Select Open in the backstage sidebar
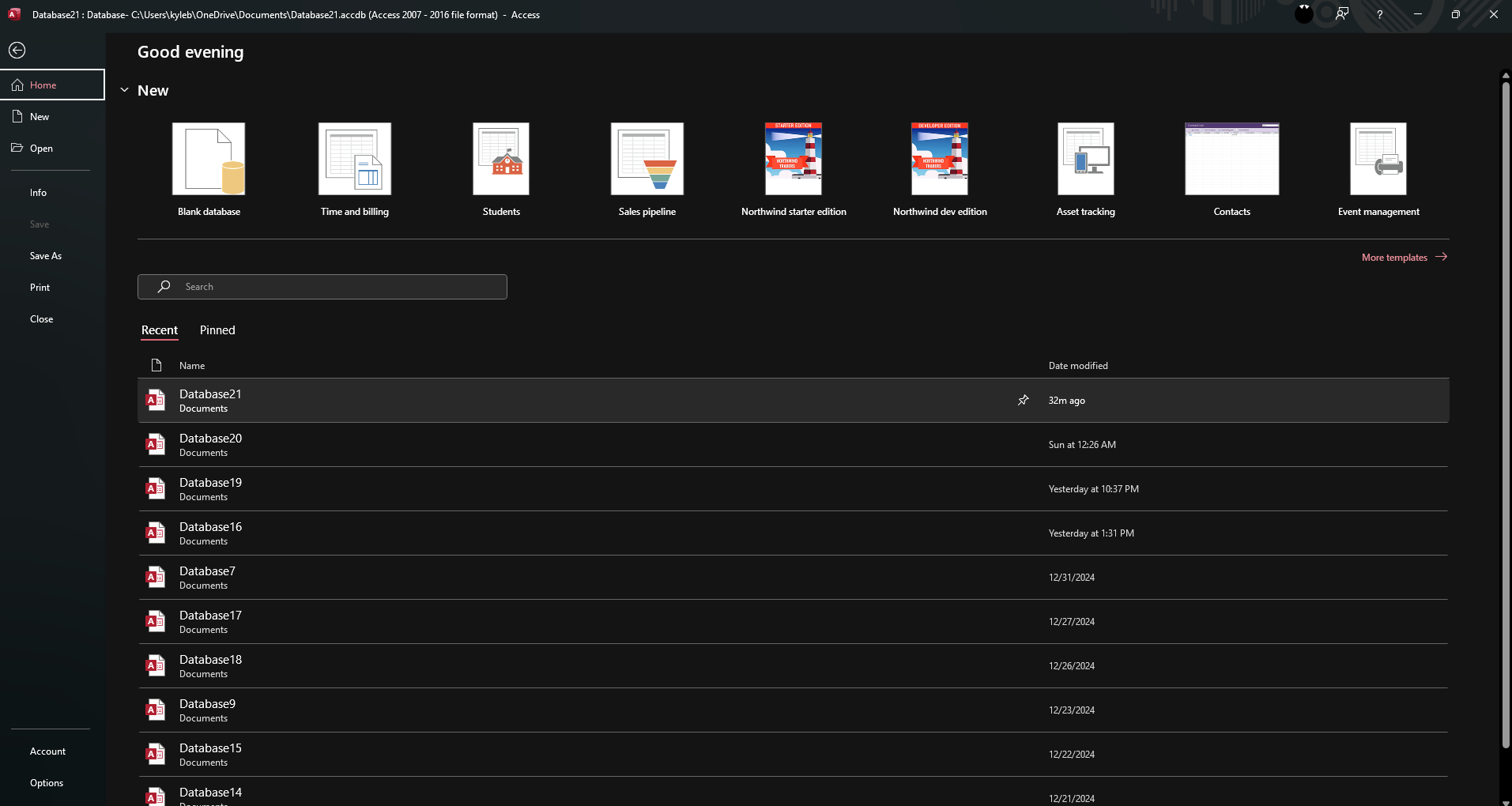The image size is (1512, 806). pyautogui.click(x=52, y=149)
